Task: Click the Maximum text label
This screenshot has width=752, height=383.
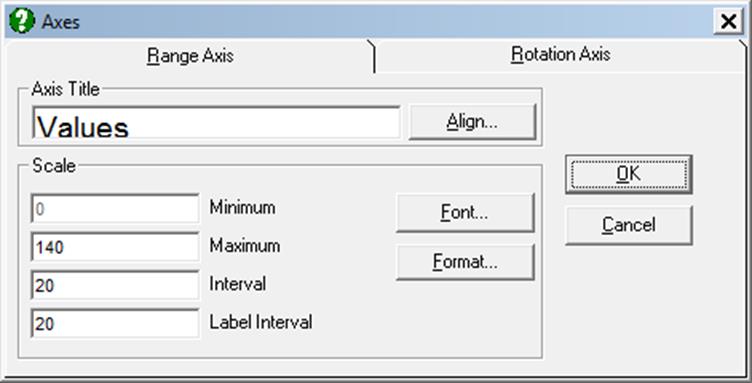Action: tap(245, 246)
